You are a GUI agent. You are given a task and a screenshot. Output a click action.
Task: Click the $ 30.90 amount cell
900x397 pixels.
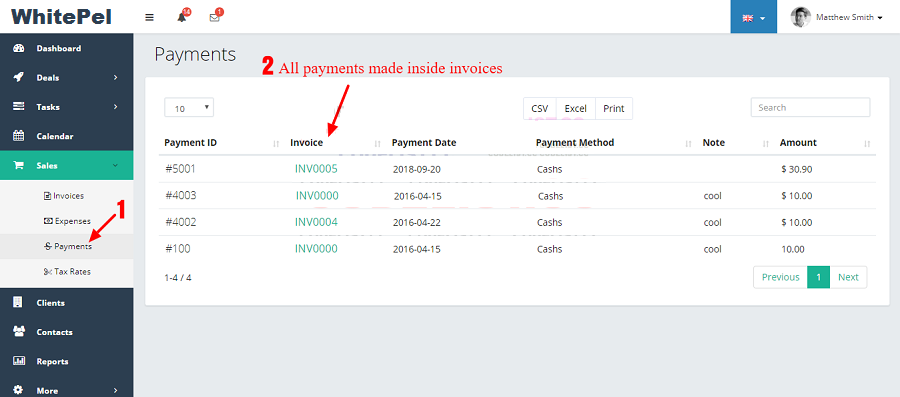coord(797,169)
